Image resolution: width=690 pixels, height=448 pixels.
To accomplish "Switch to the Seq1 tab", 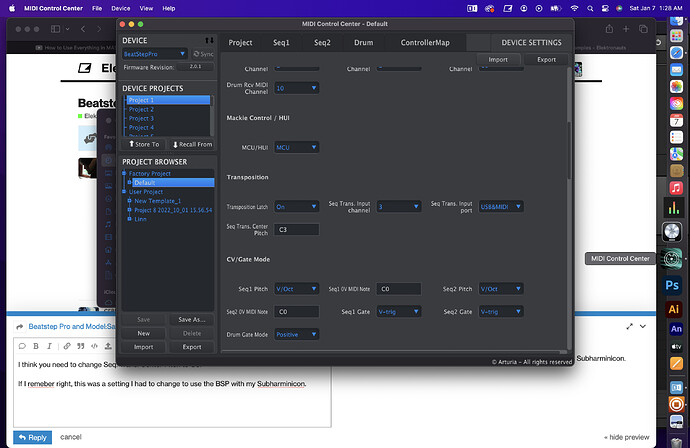I will coord(281,43).
